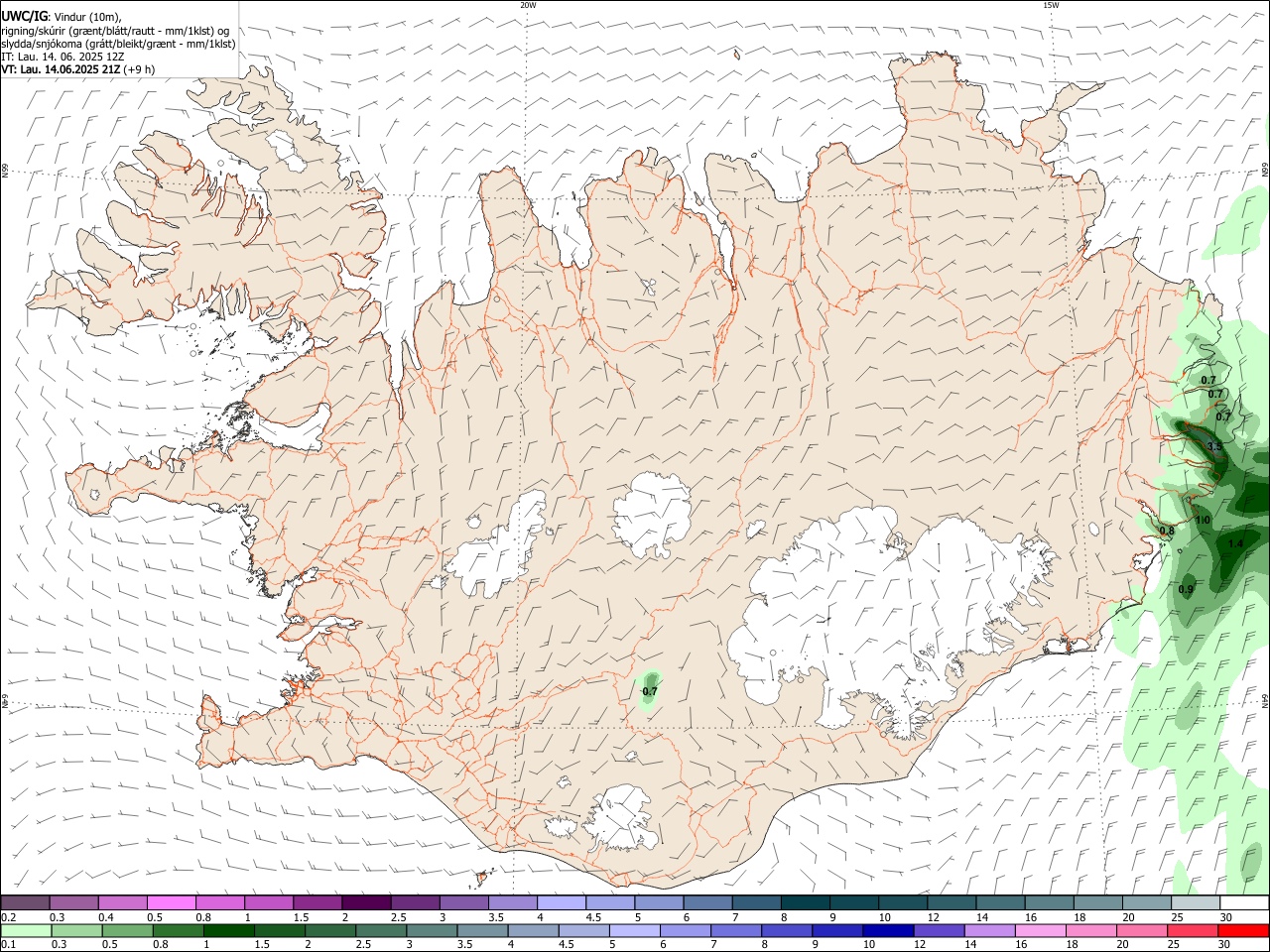
Task: Click the 0.8 value on the east coastline
Action: [1167, 531]
